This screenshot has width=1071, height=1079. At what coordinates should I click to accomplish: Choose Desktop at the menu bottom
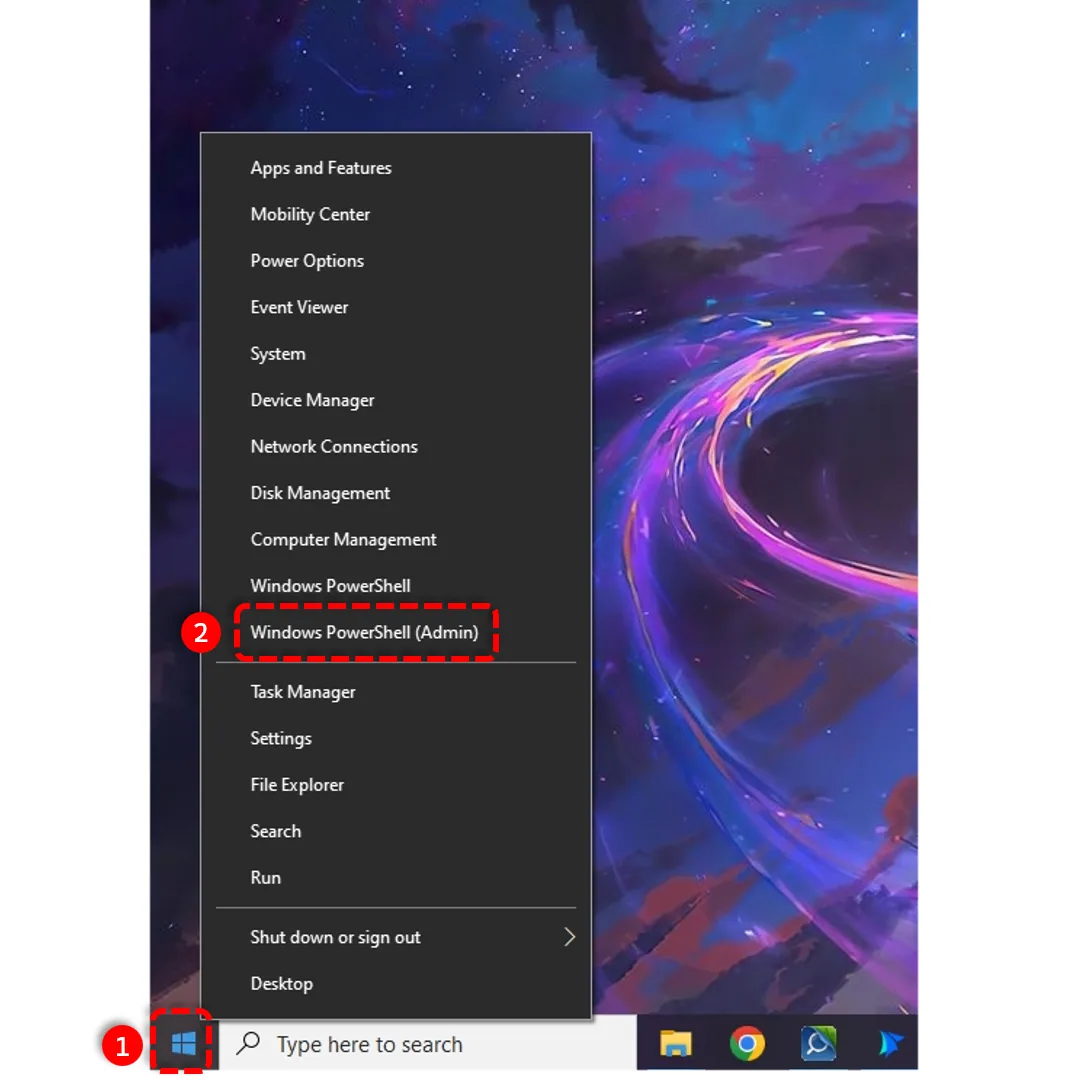coord(396,984)
